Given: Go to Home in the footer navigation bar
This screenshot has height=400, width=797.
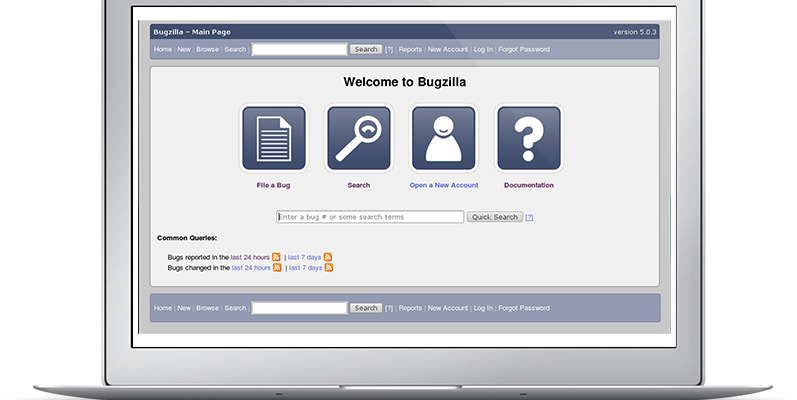Looking at the screenshot, I should pyautogui.click(x=163, y=308).
